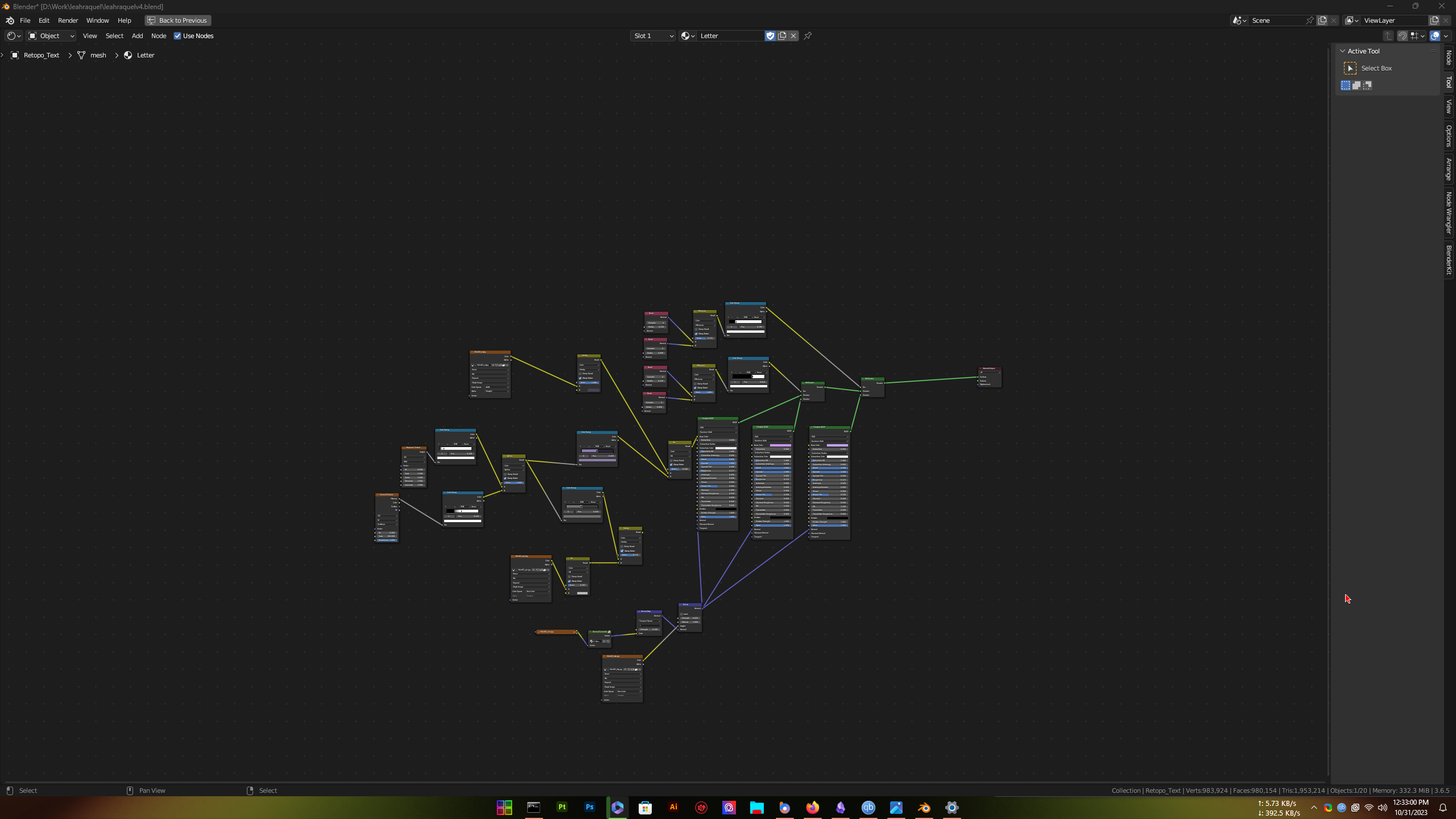Screen dimensions: 1456x819
Task: Open Firefox from the taskbar
Action: point(812,807)
